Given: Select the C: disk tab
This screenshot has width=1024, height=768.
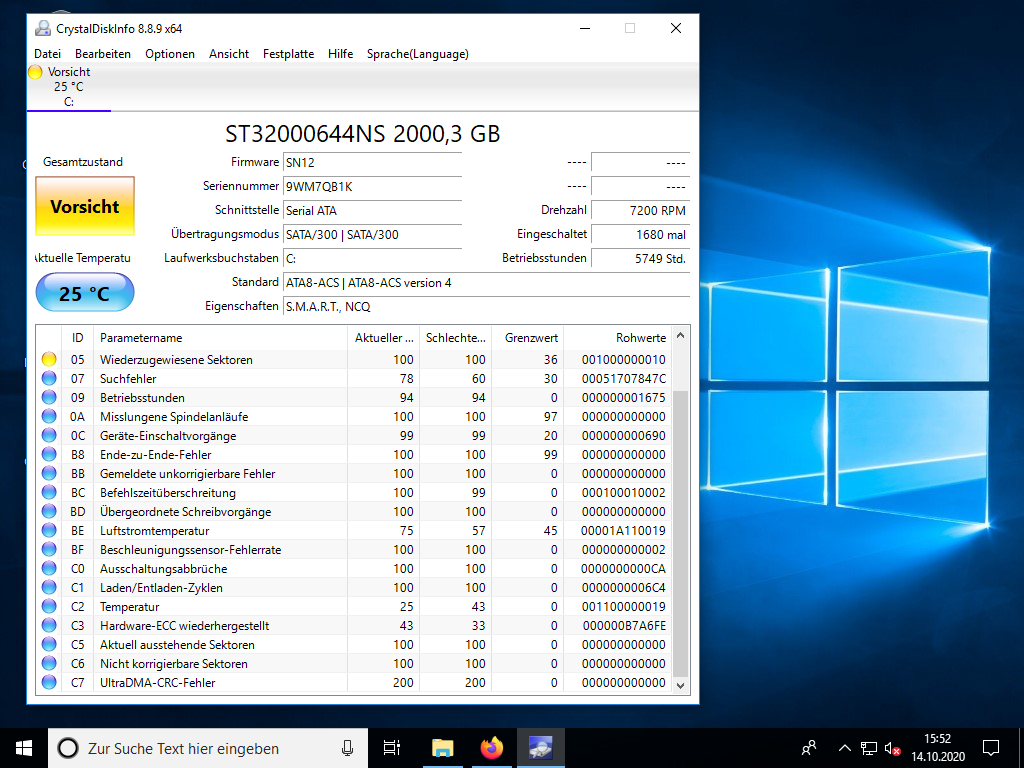Looking at the screenshot, I should (69, 87).
